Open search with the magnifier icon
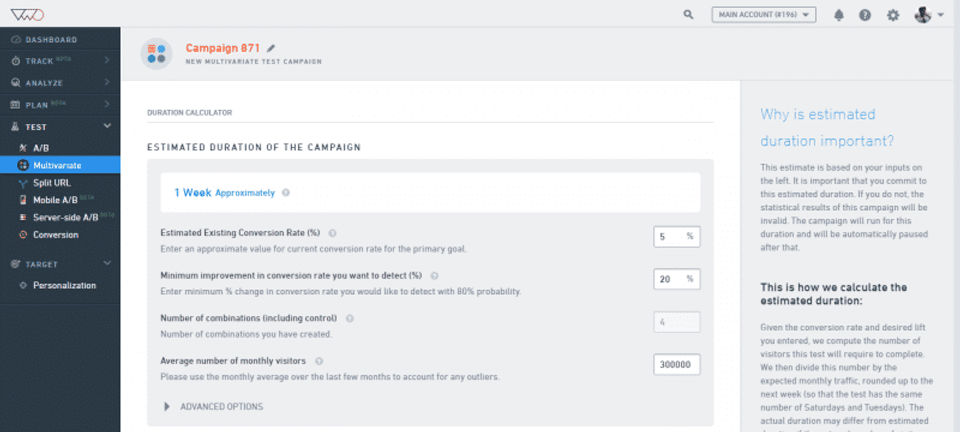The width and height of the screenshot is (960, 432). pos(688,15)
